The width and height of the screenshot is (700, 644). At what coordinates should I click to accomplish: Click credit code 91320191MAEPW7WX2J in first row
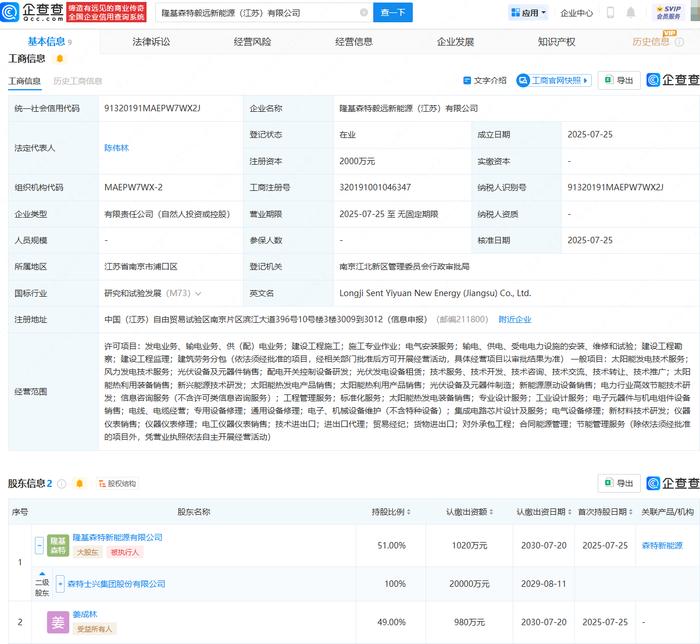[152, 108]
